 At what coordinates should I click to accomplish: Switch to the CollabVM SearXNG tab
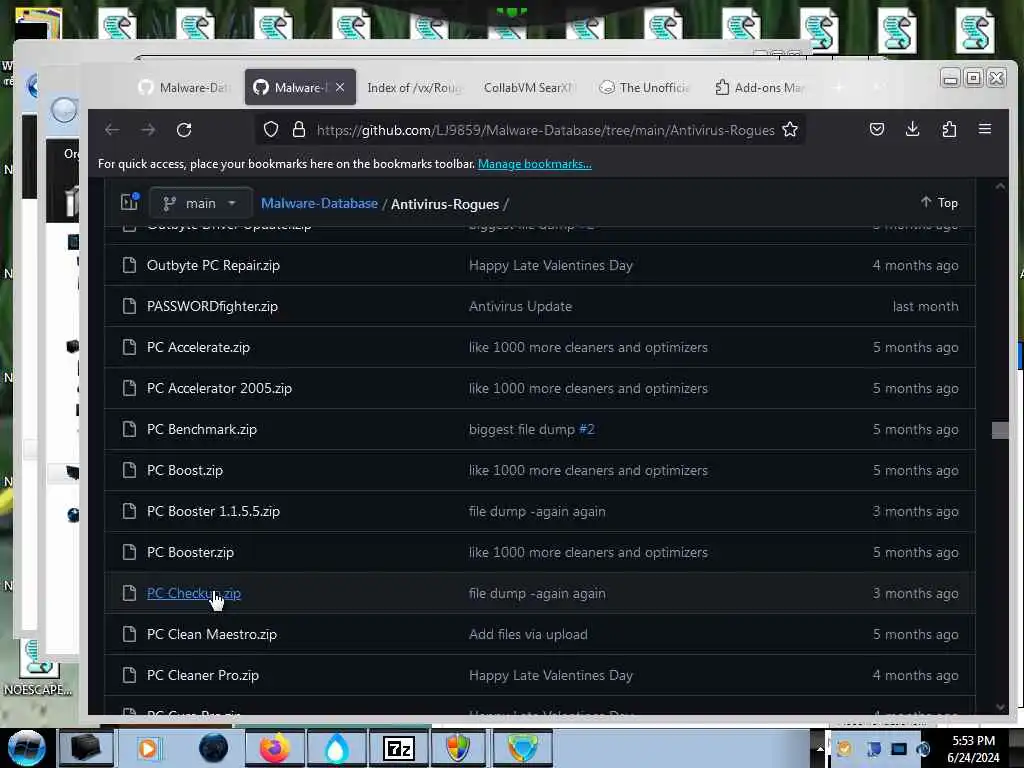click(528, 88)
